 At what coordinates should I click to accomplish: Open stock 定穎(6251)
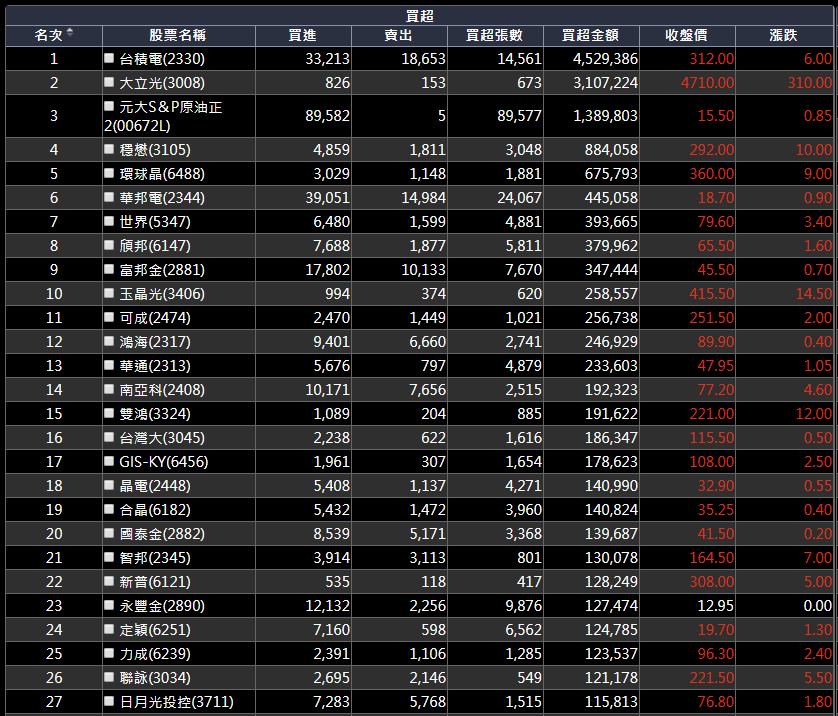tap(155, 630)
